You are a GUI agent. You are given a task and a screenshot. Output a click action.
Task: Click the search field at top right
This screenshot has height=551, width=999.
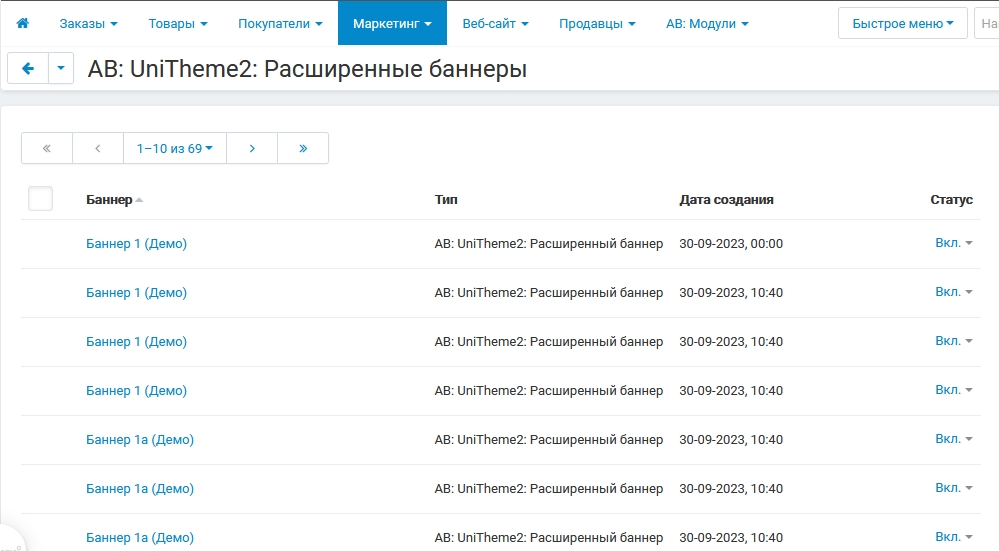coord(986,23)
